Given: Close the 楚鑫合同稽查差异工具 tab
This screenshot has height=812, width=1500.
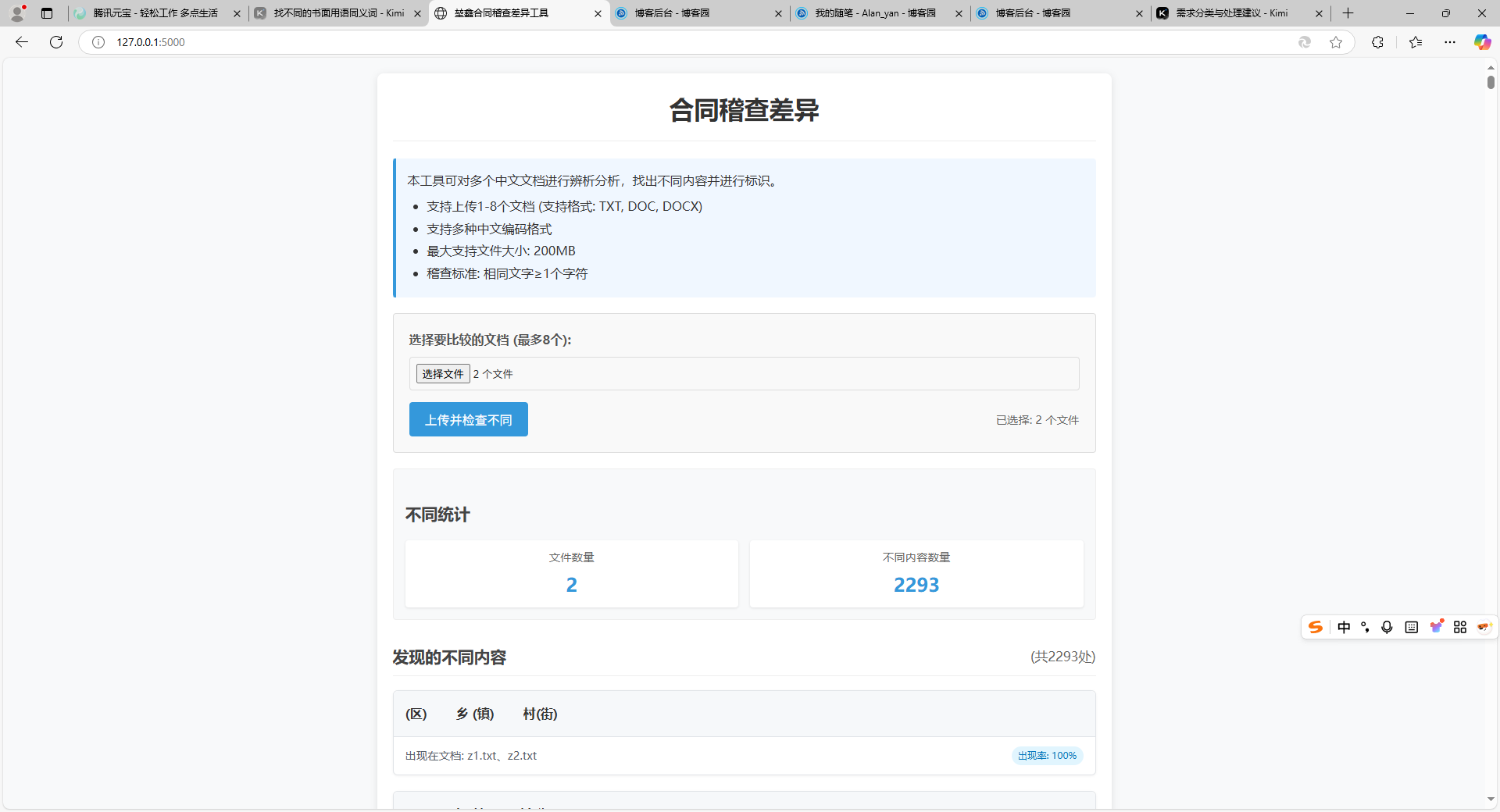Looking at the screenshot, I should click(x=598, y=13).
